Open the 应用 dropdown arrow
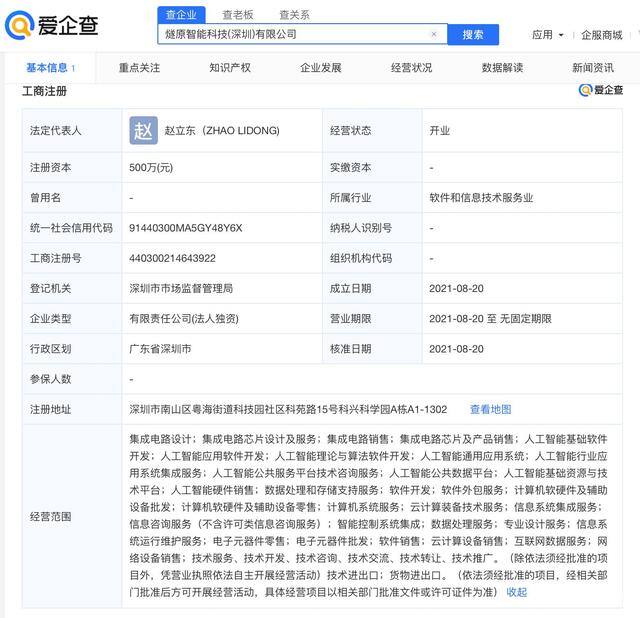The width and height of the screenshot is (640, 618). [561, 35]
